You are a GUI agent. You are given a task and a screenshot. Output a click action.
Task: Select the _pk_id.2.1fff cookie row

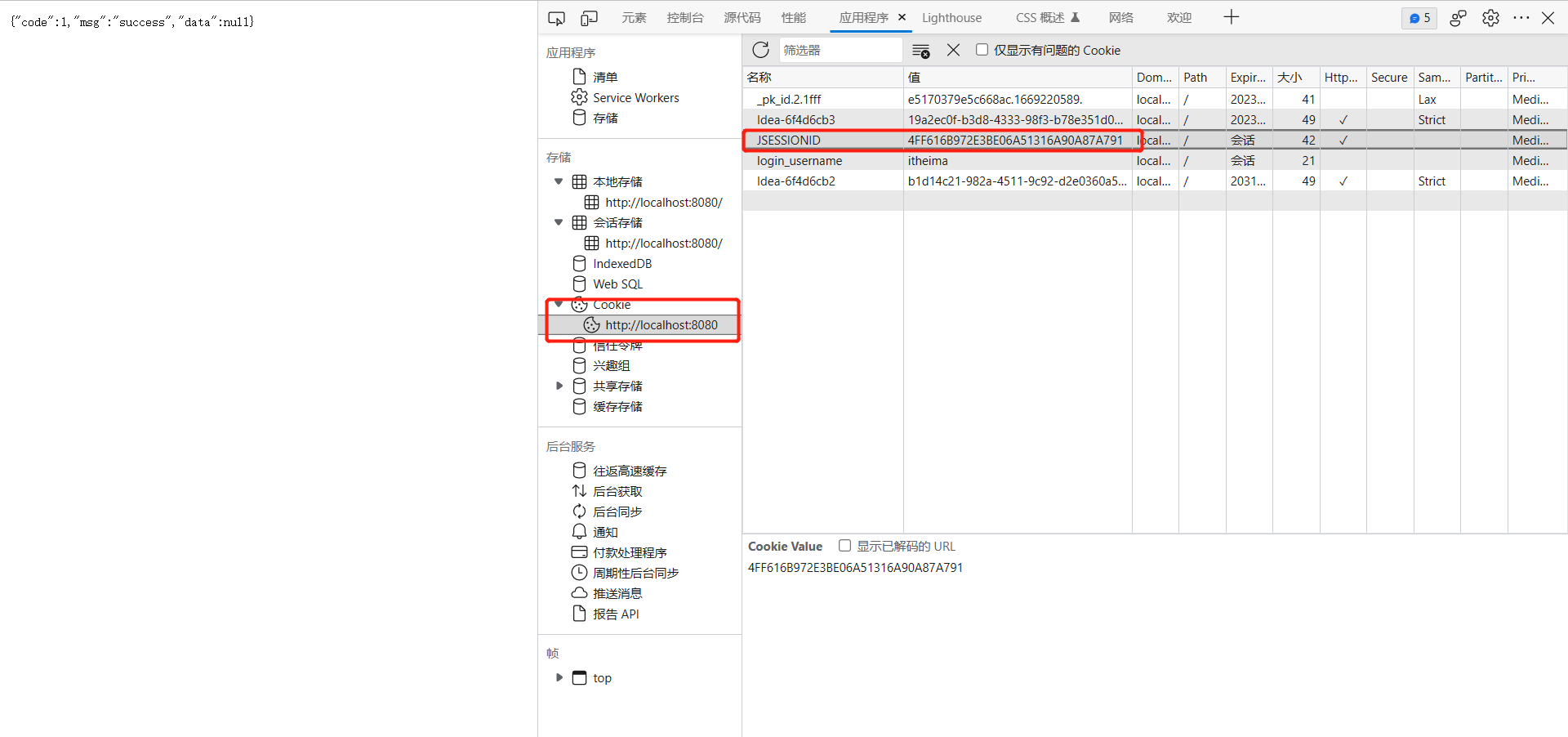(1155, 99)
